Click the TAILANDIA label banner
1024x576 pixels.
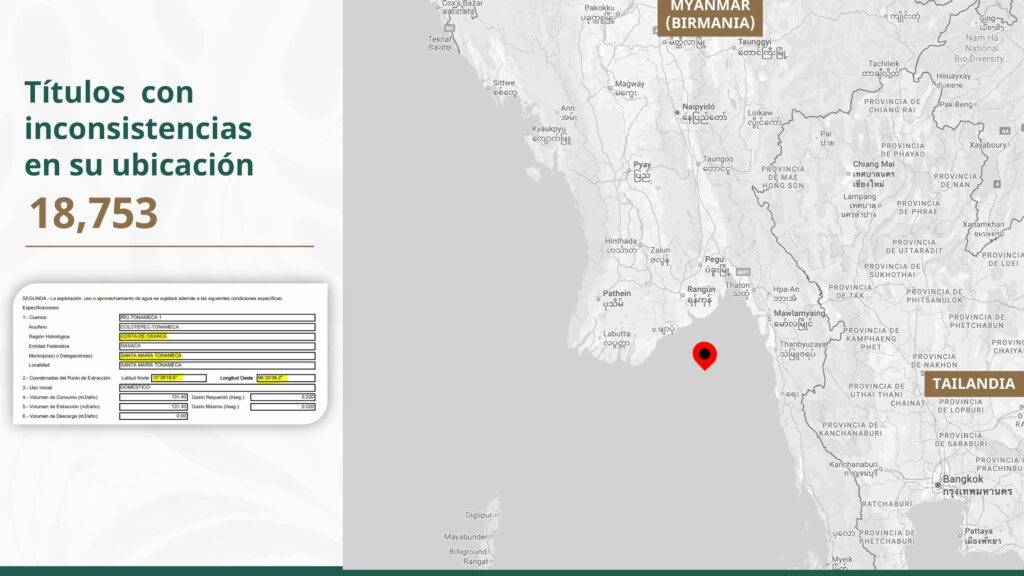973,384
